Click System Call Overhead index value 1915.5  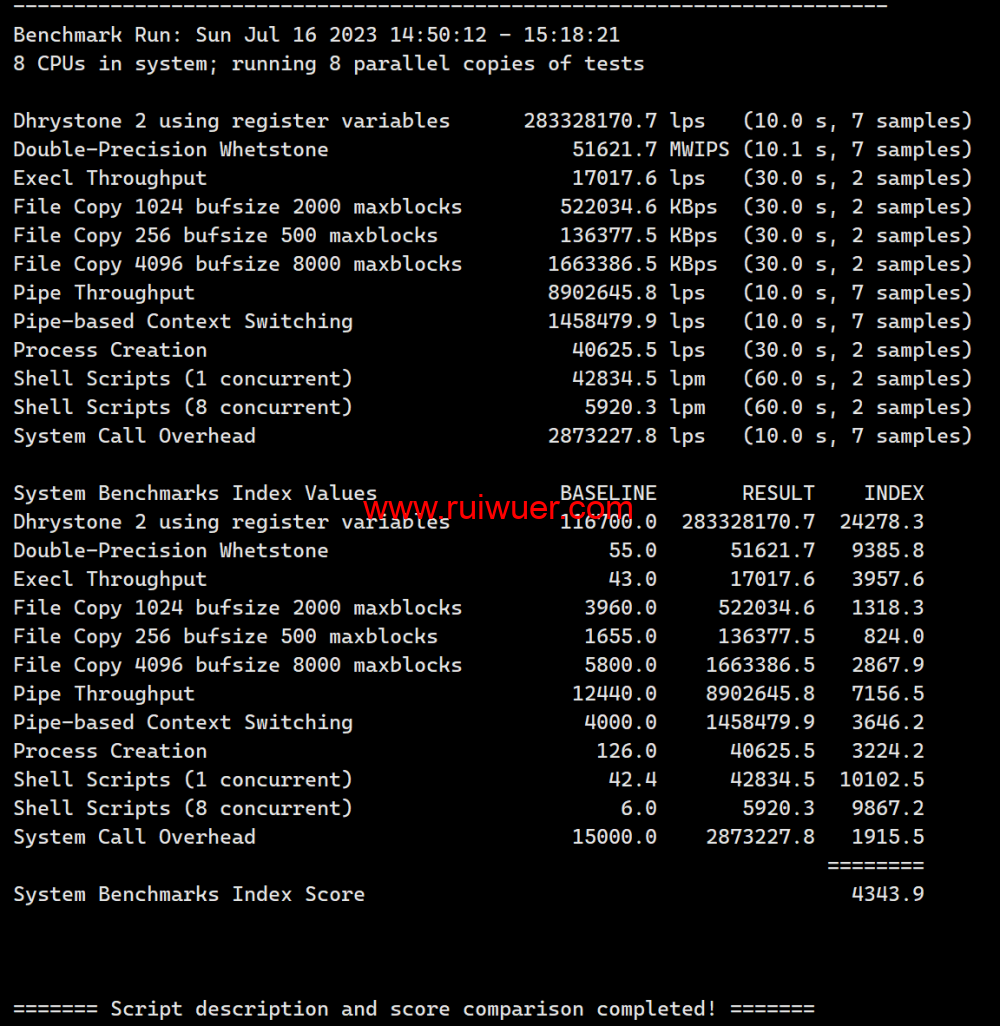[x=887, y=837]
